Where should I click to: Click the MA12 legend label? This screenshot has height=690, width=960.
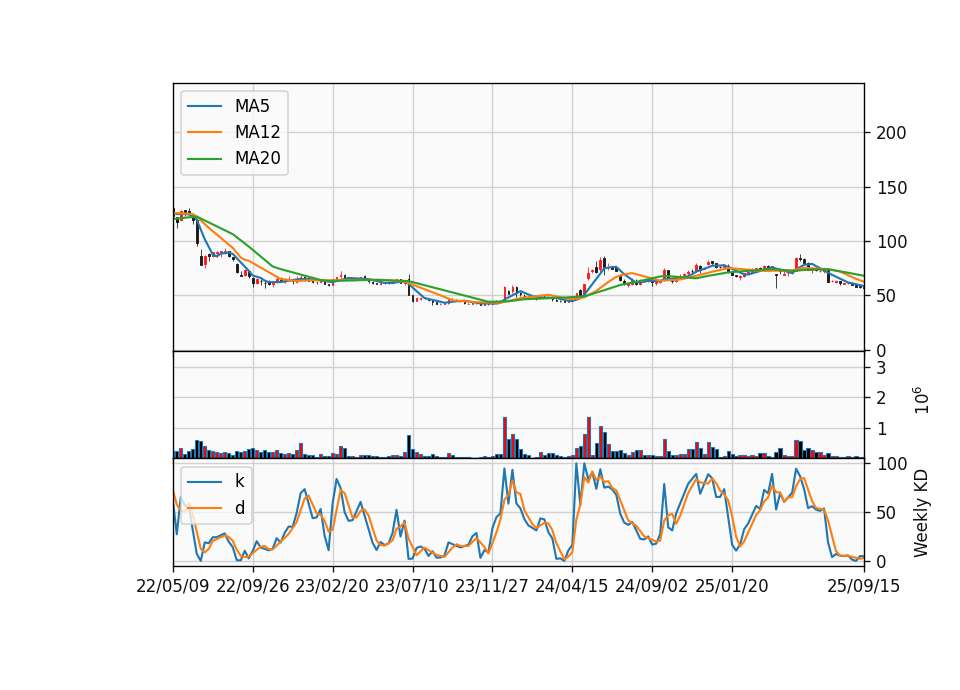click(257, 132)
